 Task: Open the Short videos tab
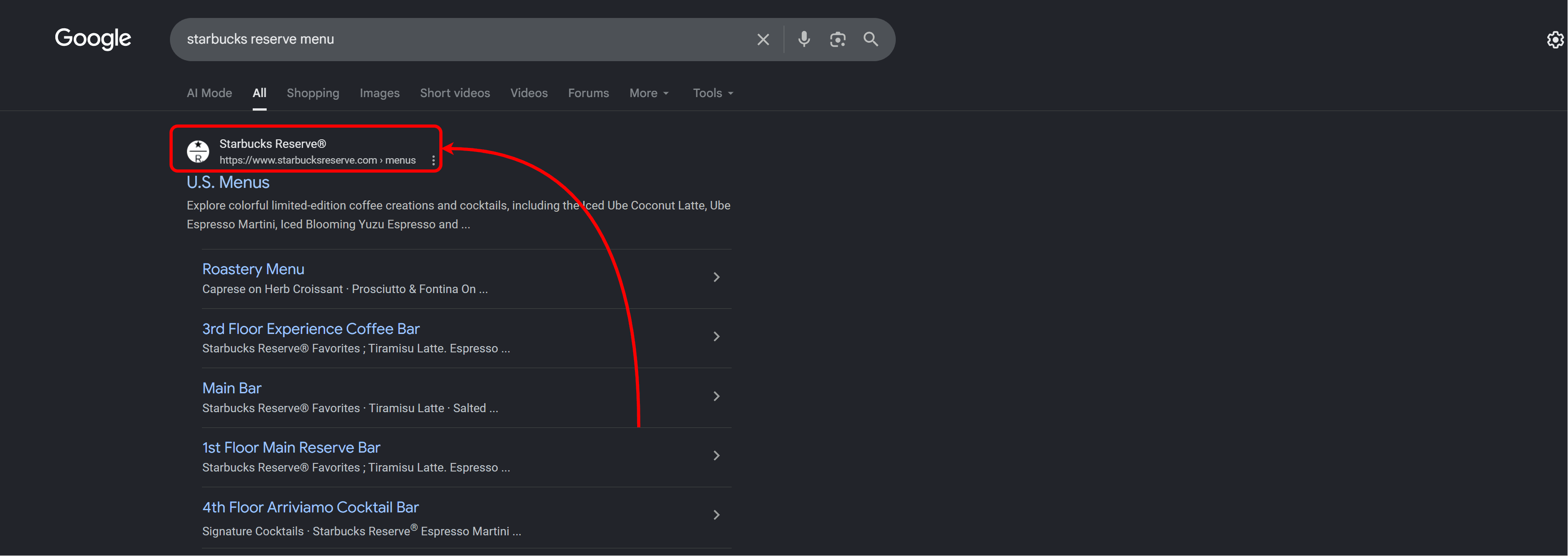tap(455, 93)
